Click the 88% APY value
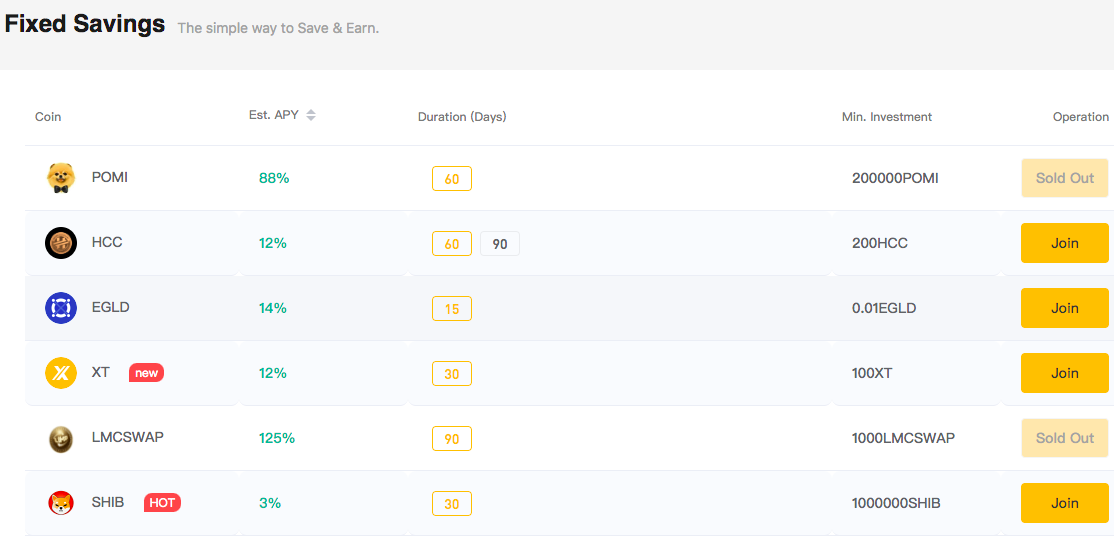 point(274,178)
